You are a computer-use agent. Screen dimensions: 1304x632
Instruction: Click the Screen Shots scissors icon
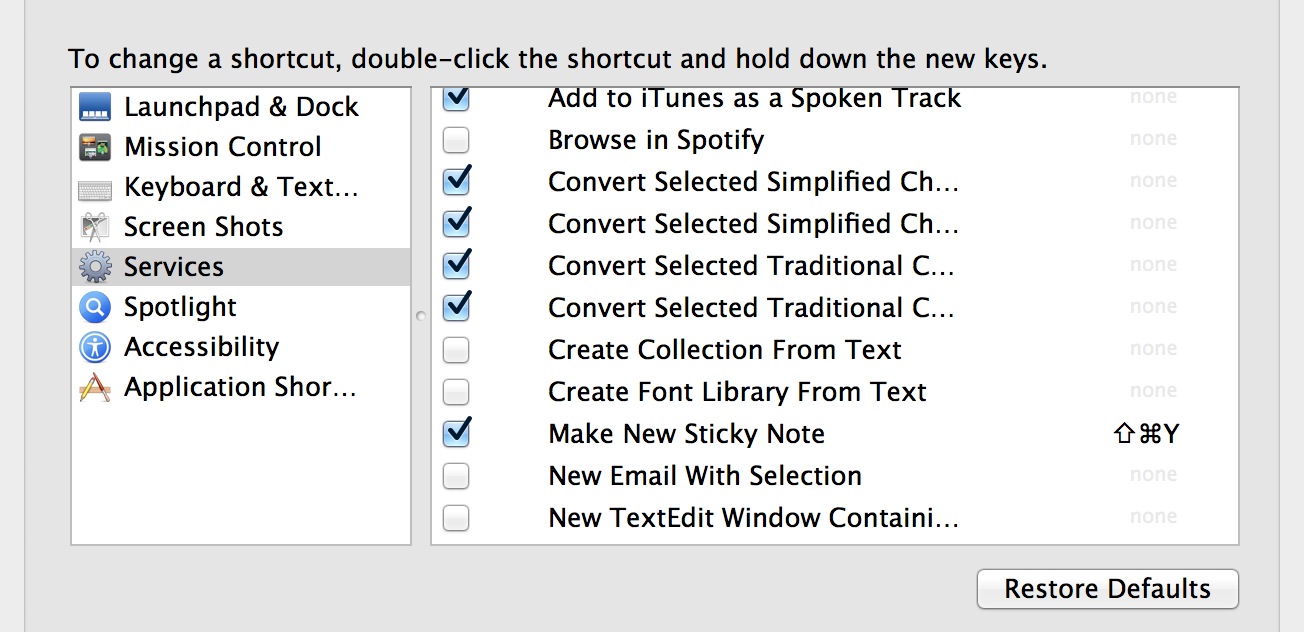click(x=94, y=227)
